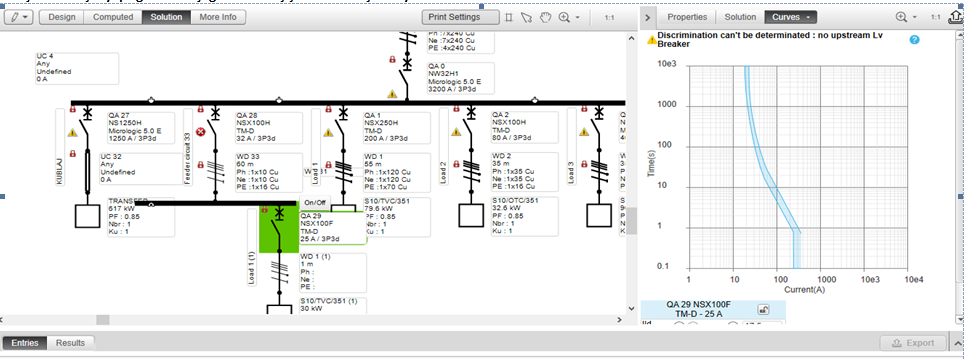Click diagram vertical scrollbar down arrow
The height and width of the screenshot is (360, 965).
tap(631, 309)
